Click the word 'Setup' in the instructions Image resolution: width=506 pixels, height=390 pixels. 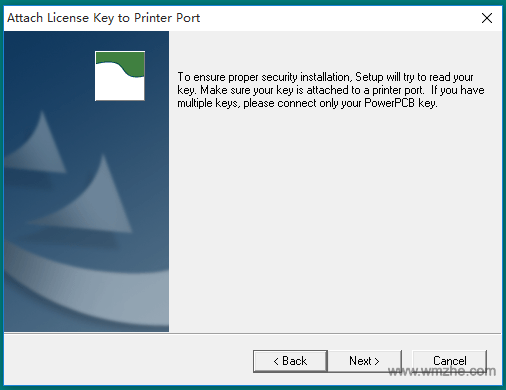tap(369, 77)
